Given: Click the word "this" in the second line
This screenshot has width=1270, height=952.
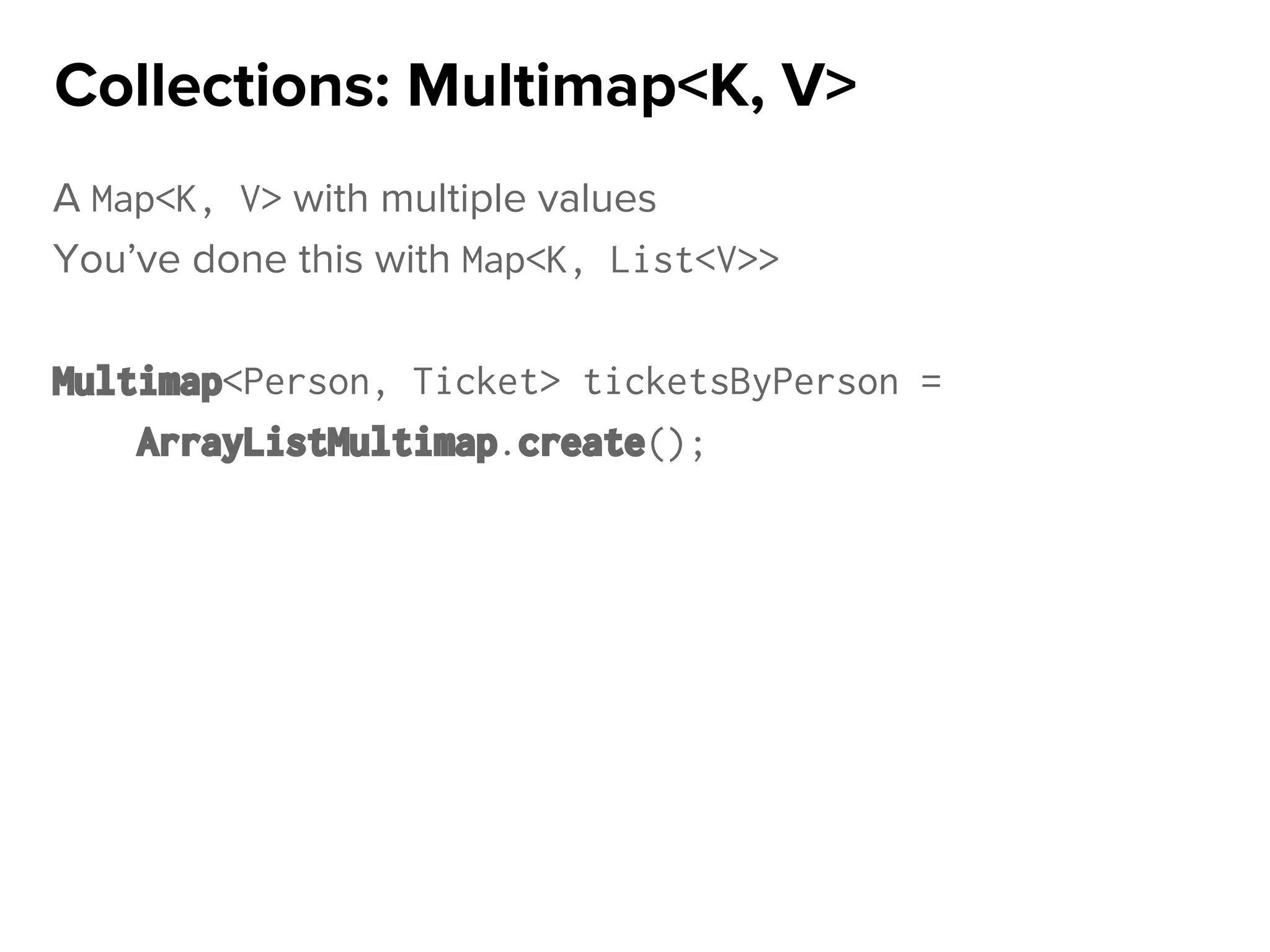Looking at the screenshot, I should click(330, 260).
